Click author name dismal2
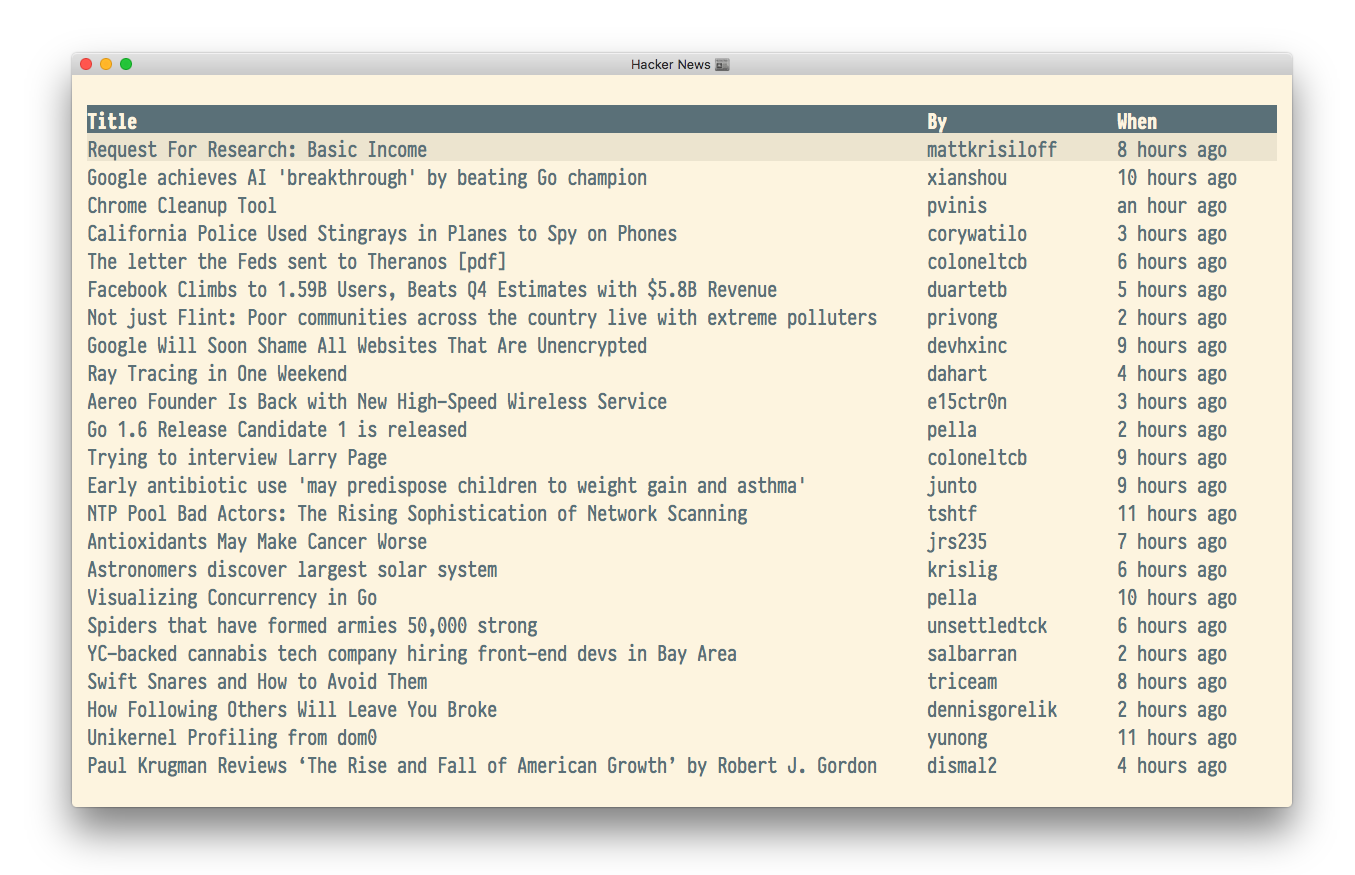The image size is (1355, 875). point(962,765)
